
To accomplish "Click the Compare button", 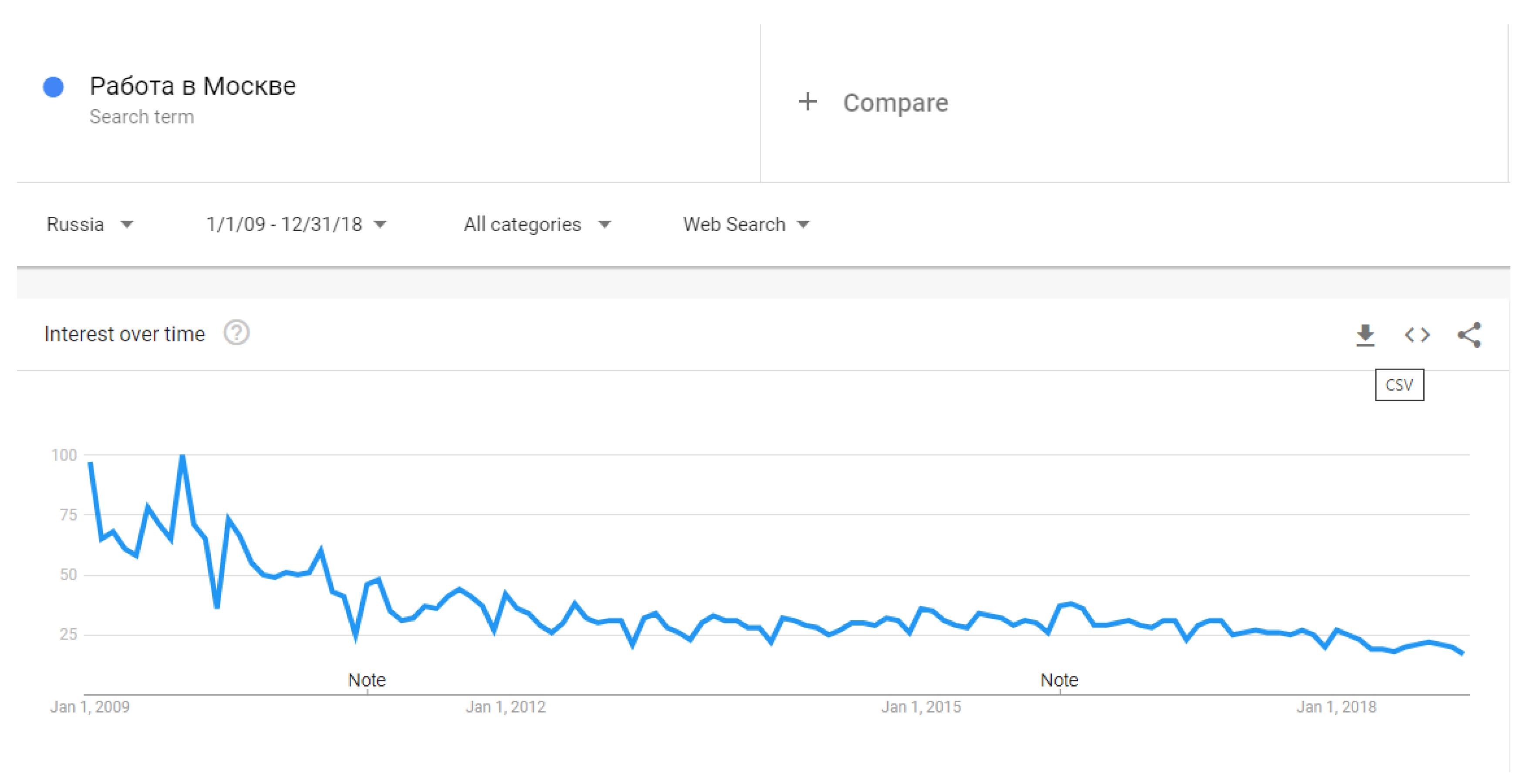I will (x=895, y=103).
